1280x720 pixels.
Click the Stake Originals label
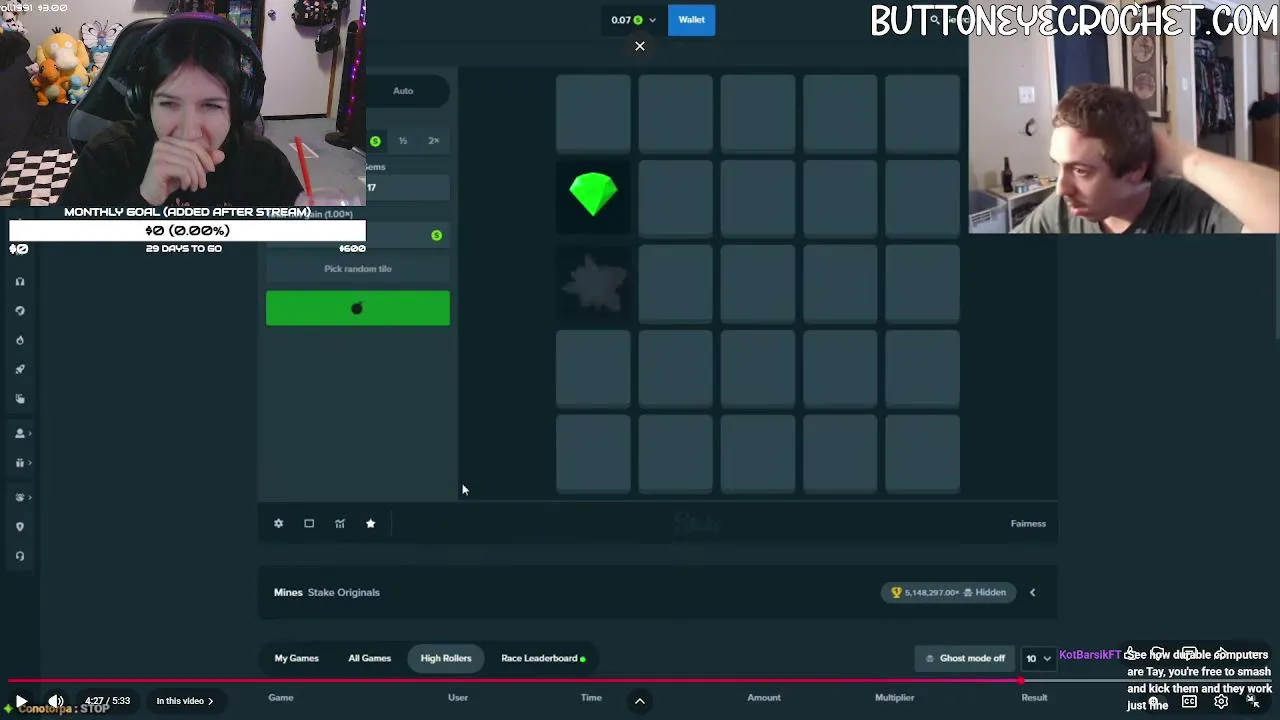coord(344,593)
